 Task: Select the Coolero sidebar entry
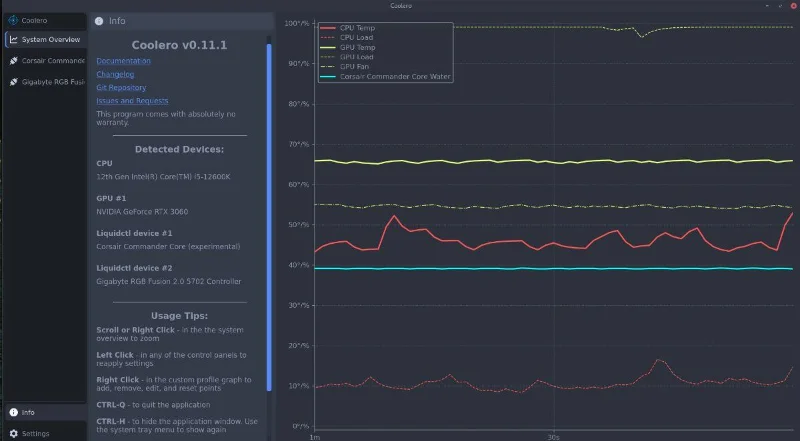45,20
